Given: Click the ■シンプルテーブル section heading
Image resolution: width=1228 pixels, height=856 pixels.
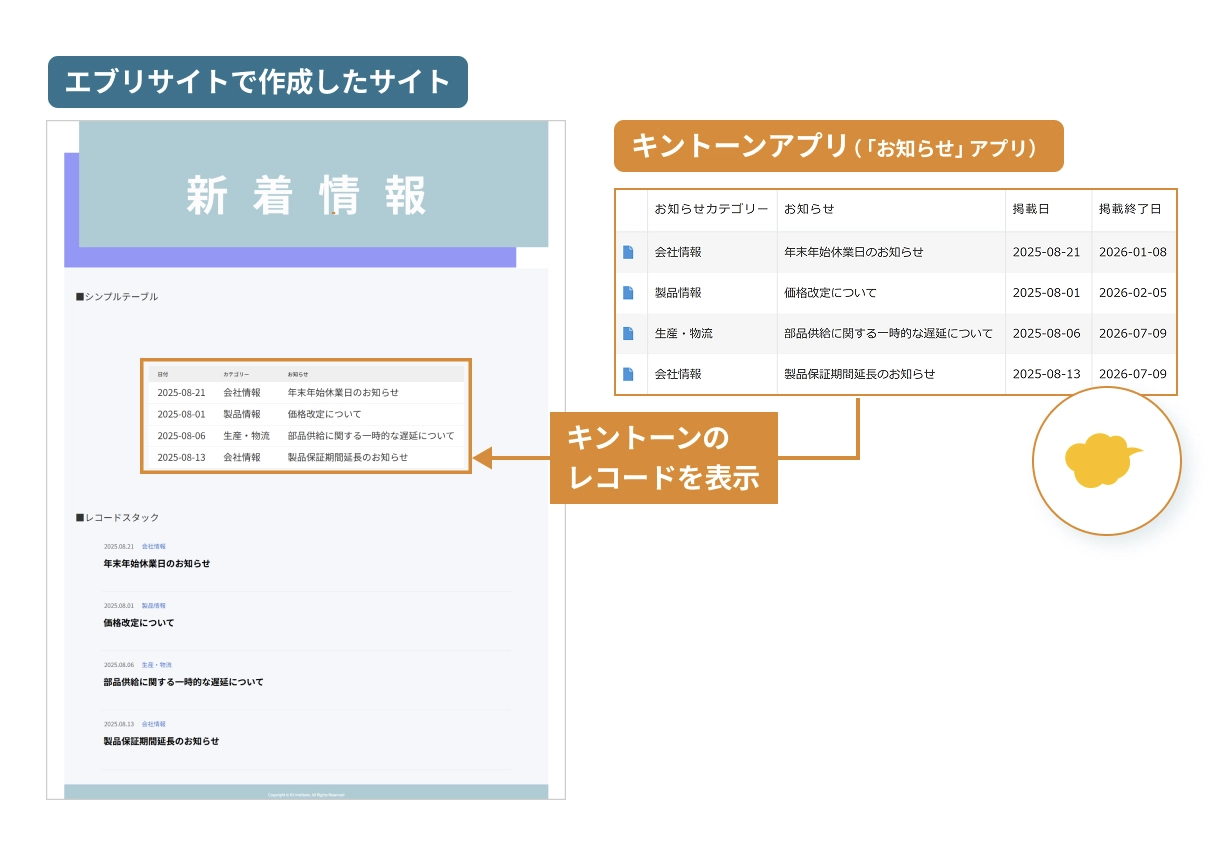Looking at the screenshot, I should [117, 297].
